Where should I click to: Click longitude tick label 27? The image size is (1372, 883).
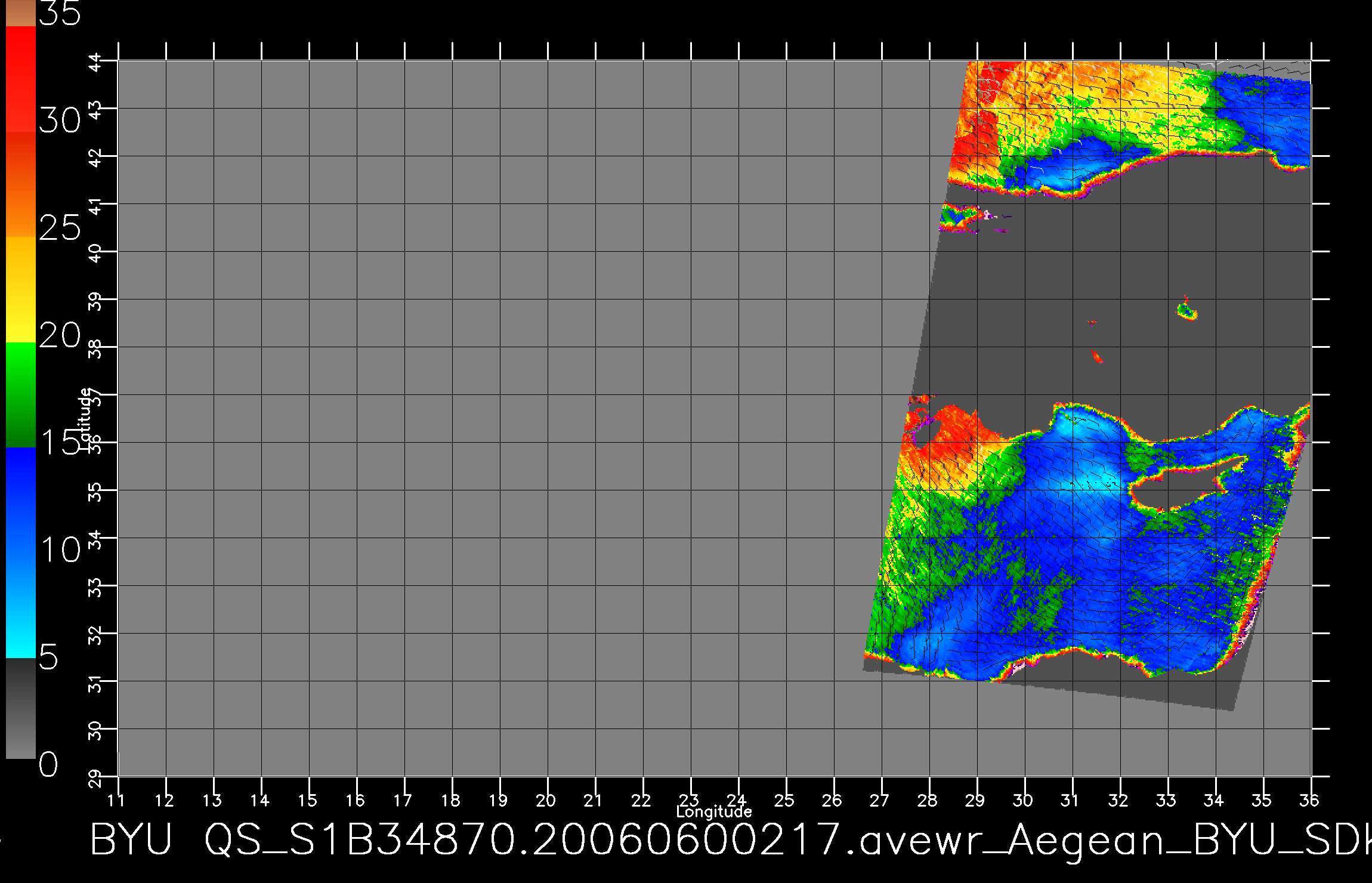pos(880,799)
